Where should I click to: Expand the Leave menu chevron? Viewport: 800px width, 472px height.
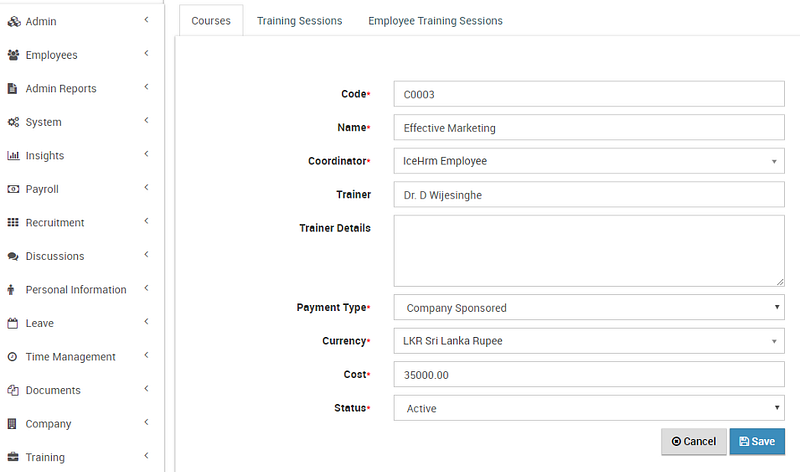[146, 321]
